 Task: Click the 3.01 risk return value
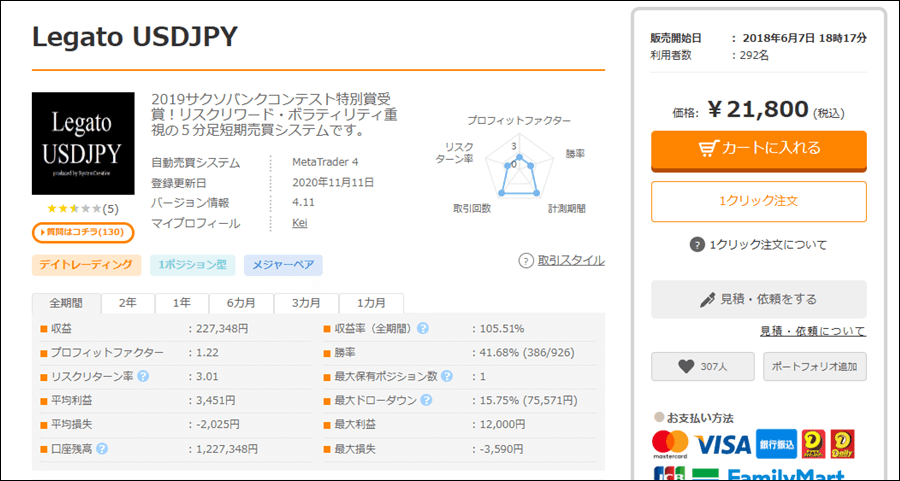[207, 377]
